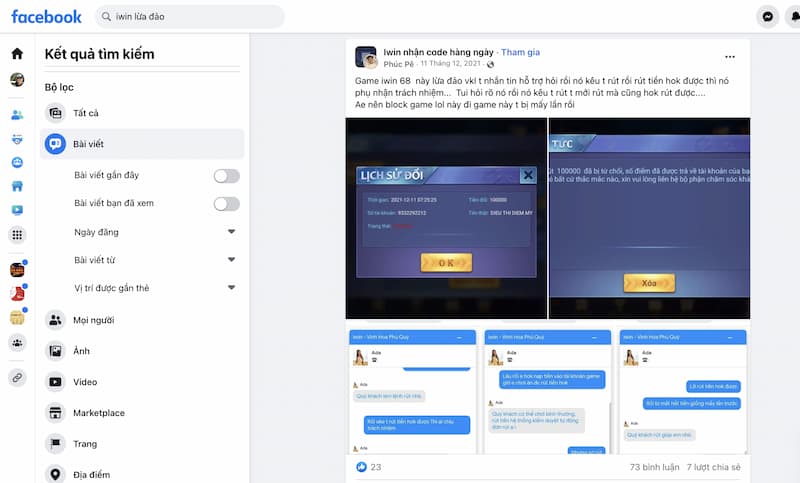This screenshot has height=483, width=800.
Task: Click the search box containing iwin lừa đảo
Action: coord(190,17)
